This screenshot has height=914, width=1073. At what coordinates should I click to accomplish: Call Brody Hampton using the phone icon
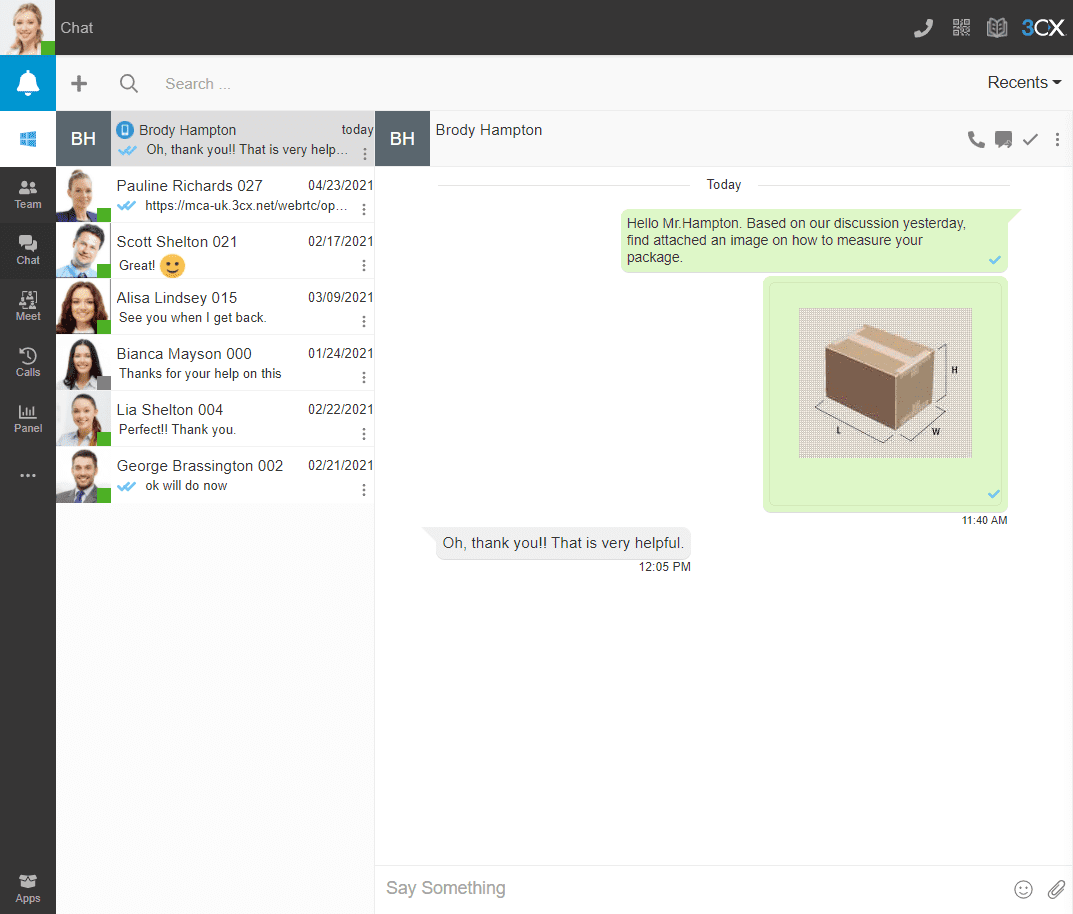coord(976,139)
